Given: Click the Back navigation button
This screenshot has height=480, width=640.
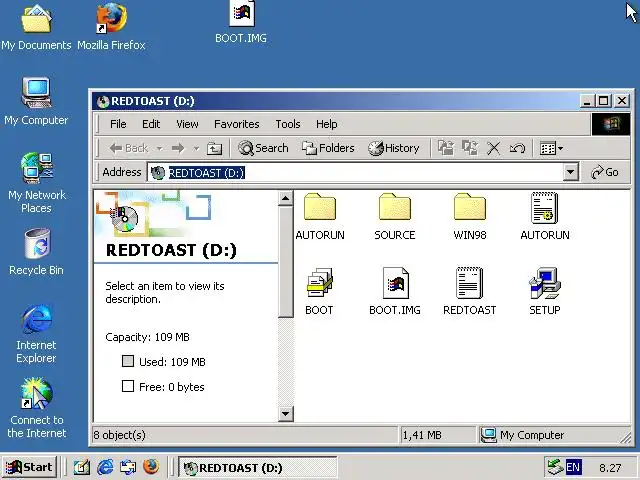Looking at the screenshot, I should [129, 148].
